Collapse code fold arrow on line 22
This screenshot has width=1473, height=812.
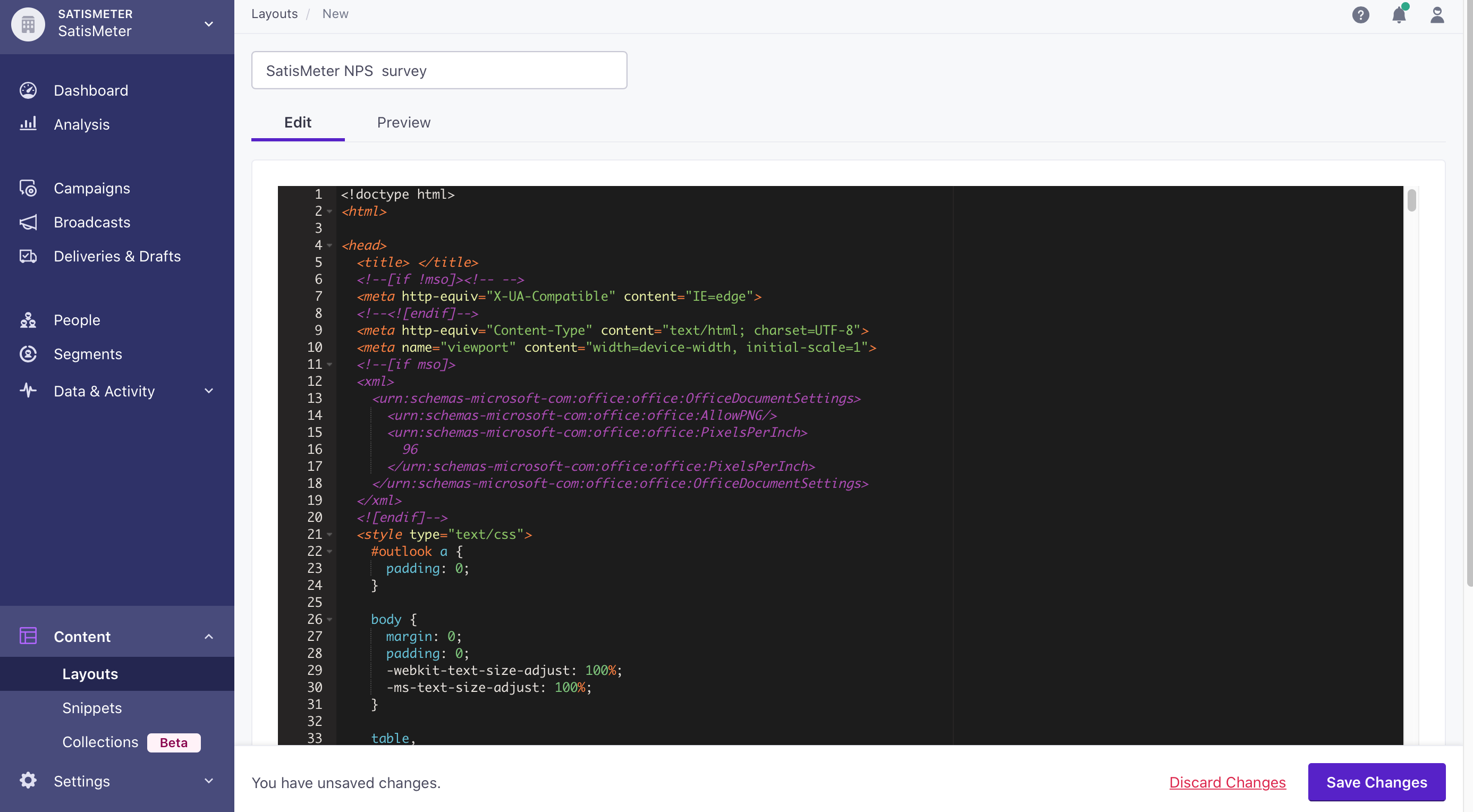coord(329,552)
